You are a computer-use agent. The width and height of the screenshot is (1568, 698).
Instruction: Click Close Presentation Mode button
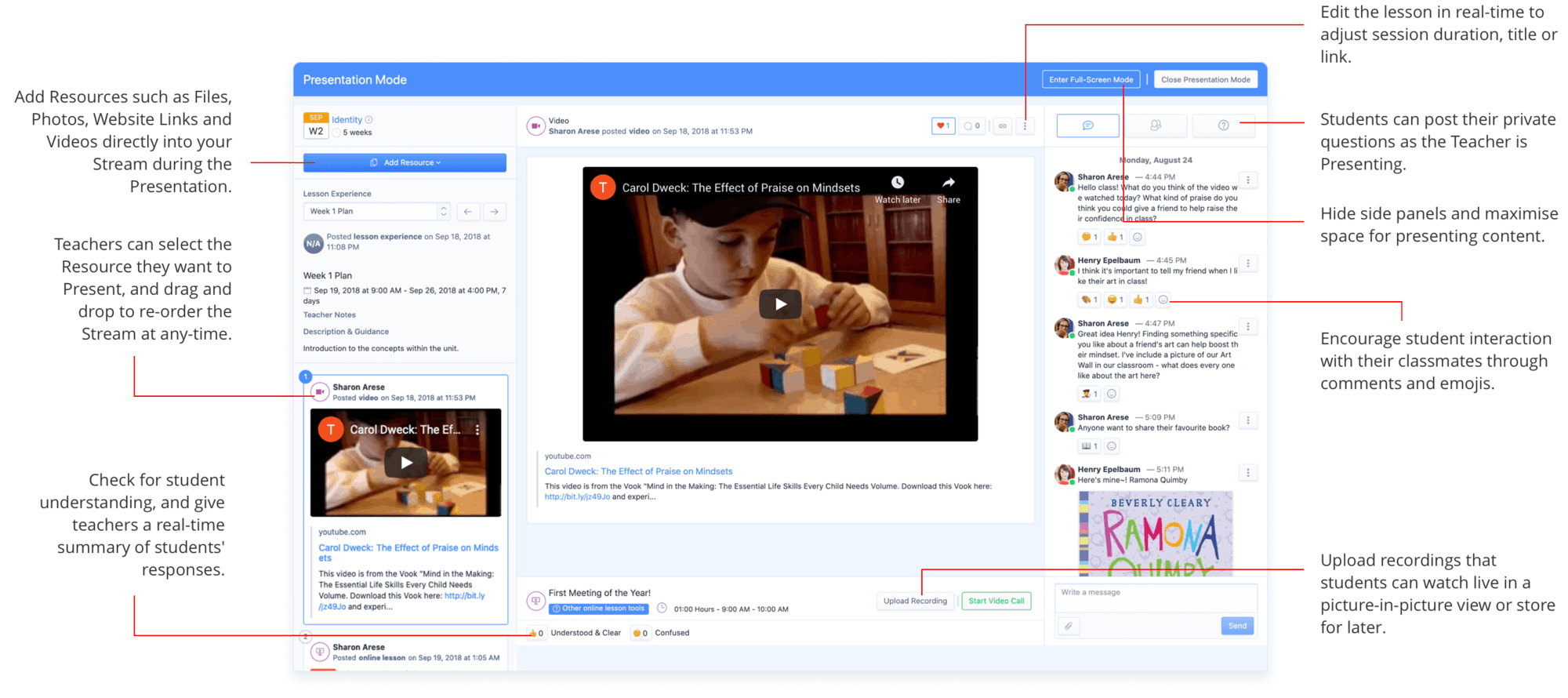click(1205, 79)
